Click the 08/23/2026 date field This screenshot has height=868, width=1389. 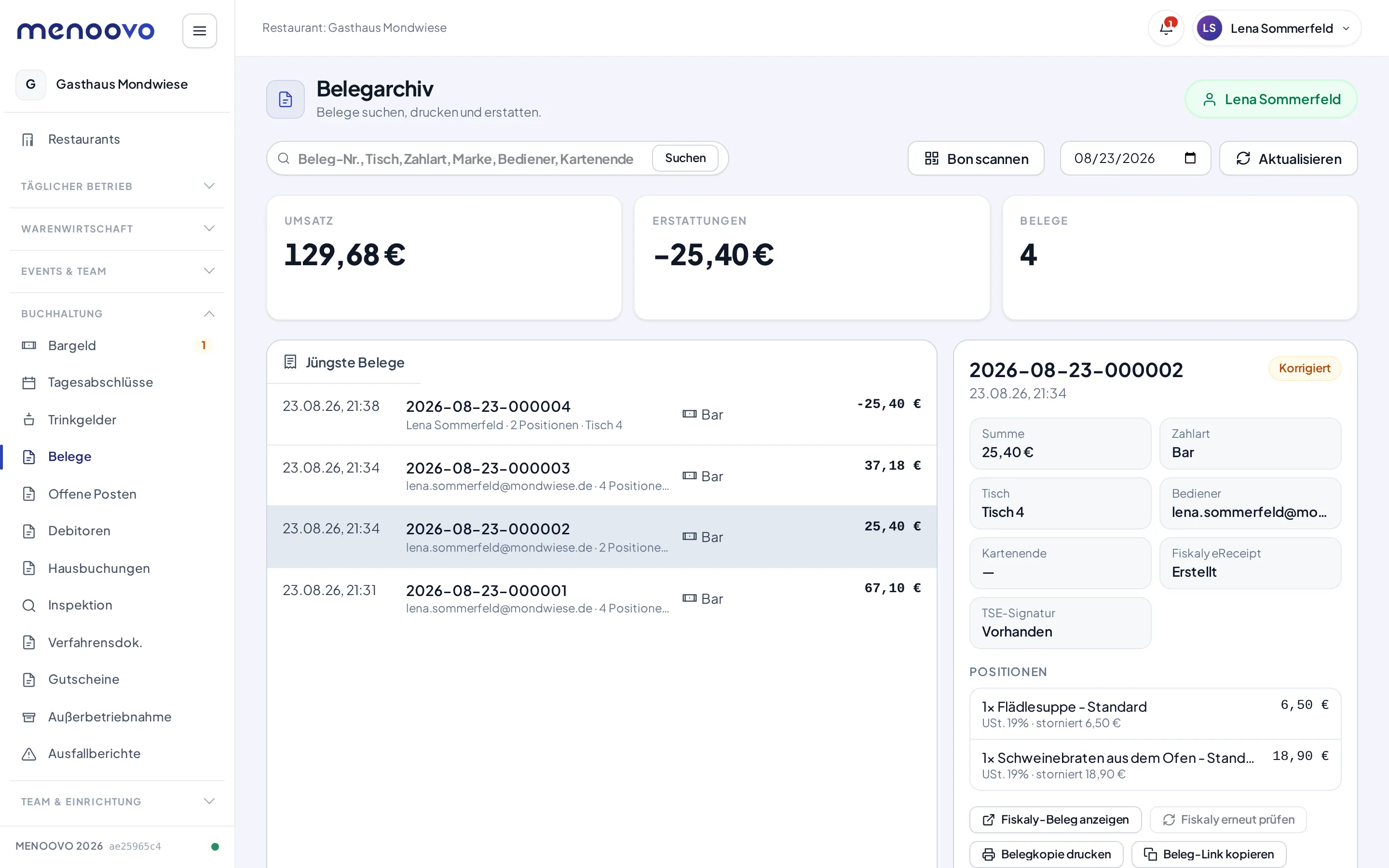[x=1135, y=159]
